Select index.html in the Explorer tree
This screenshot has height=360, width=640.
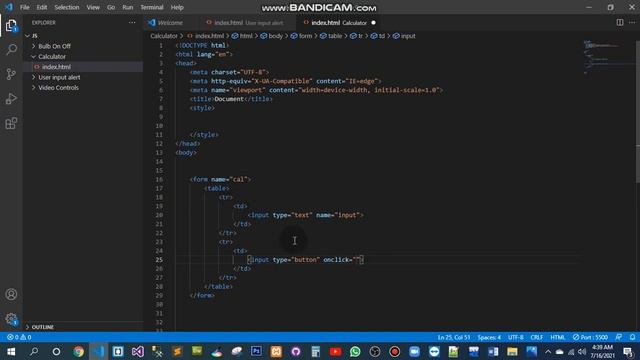pyautogui.click(x=56, y=67)
